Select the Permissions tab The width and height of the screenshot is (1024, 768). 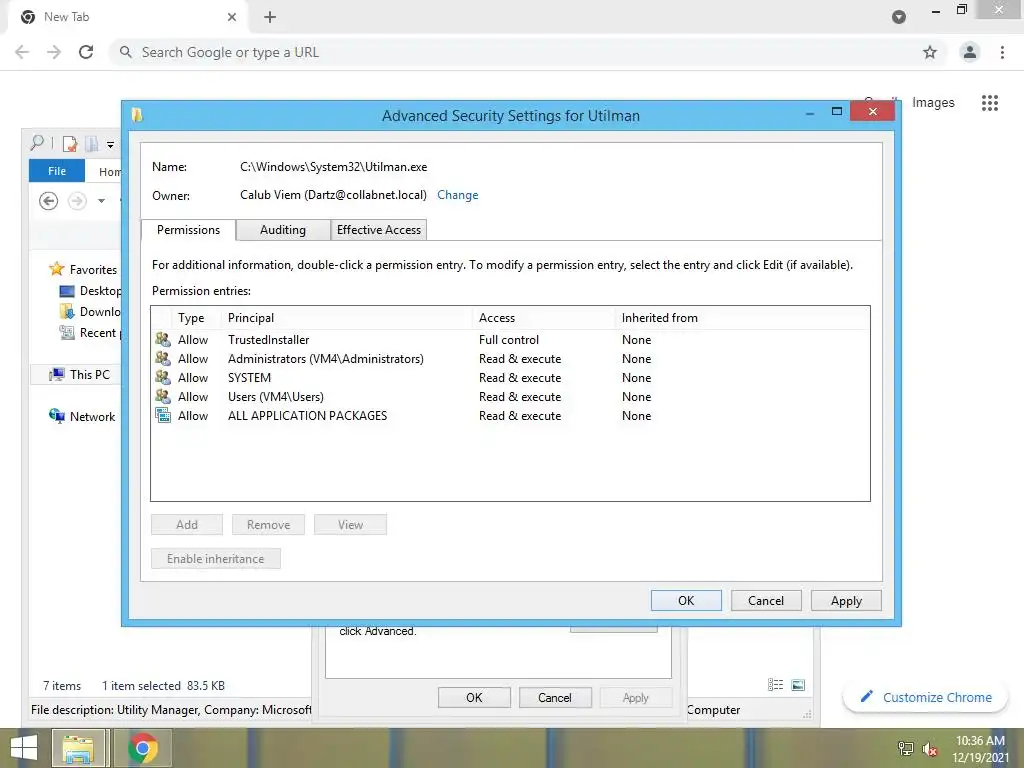[x=188, y=230]
